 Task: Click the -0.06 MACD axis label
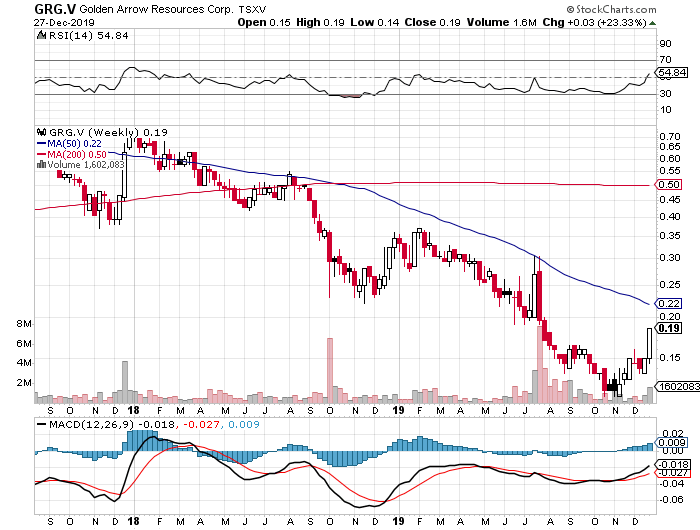point(671,499)
